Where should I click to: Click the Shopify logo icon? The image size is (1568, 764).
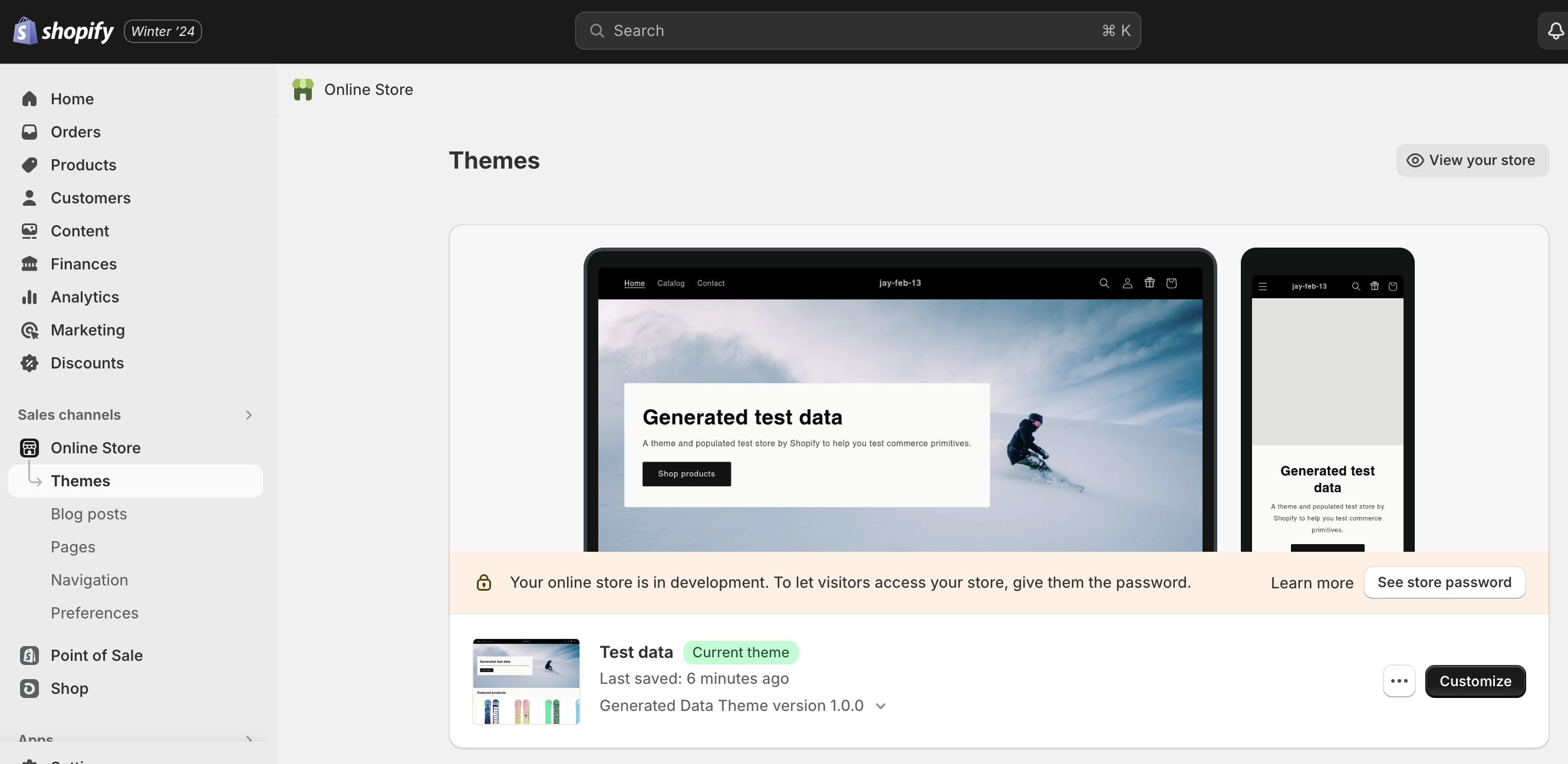(x=24, y=31)
